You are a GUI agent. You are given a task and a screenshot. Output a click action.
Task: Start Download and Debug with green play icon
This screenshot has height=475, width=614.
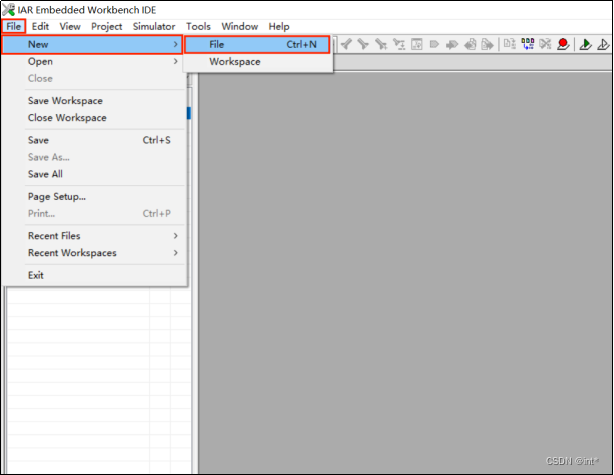coord(585,44)
